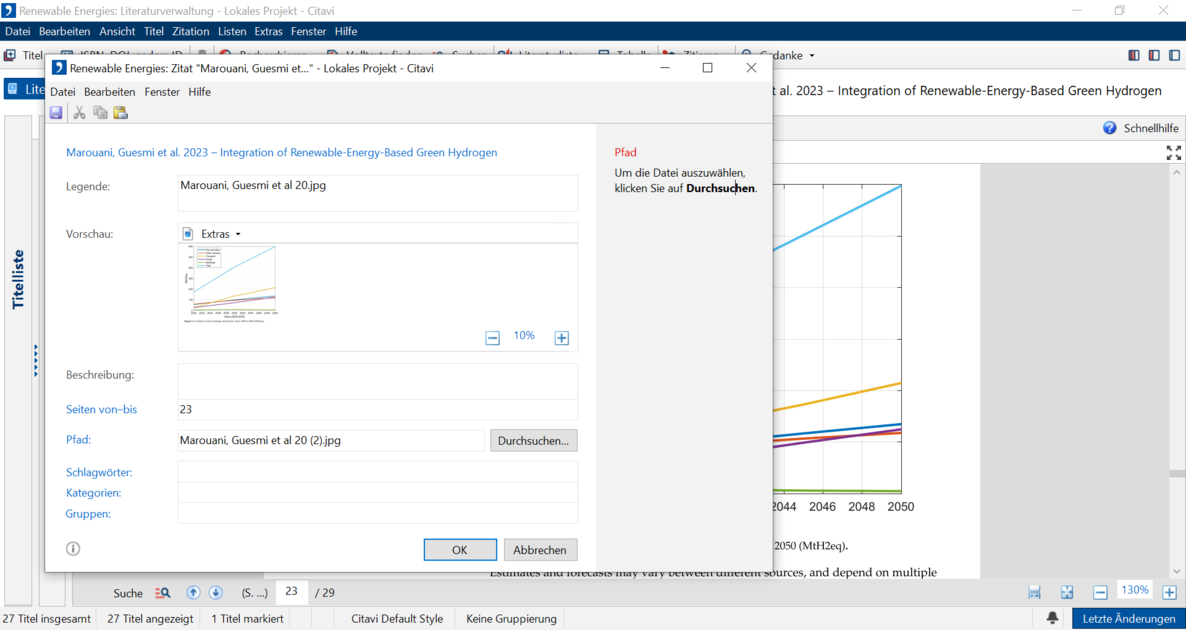The width and height of the screenshot is (1186, 630).
Task: Click the Beschreibung text field
Action: pos(377,380)
